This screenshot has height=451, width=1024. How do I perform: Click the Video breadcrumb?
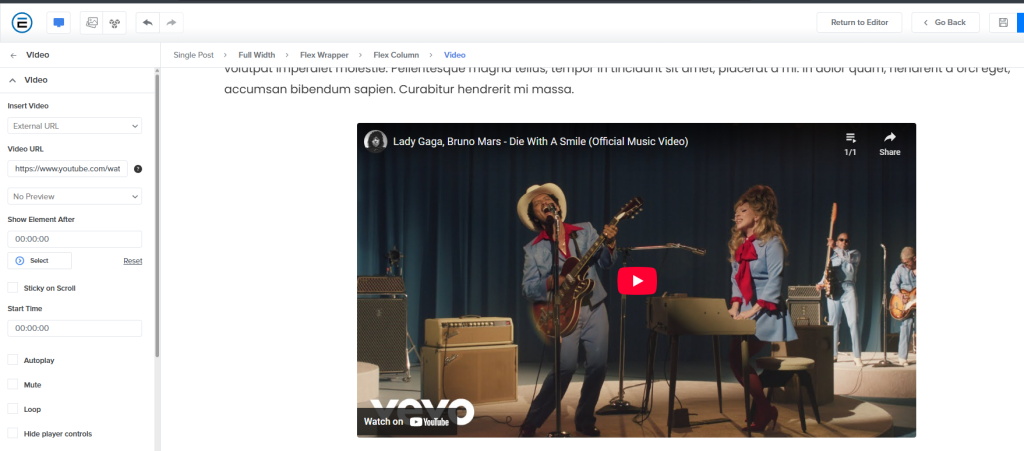tap(455, 55)
